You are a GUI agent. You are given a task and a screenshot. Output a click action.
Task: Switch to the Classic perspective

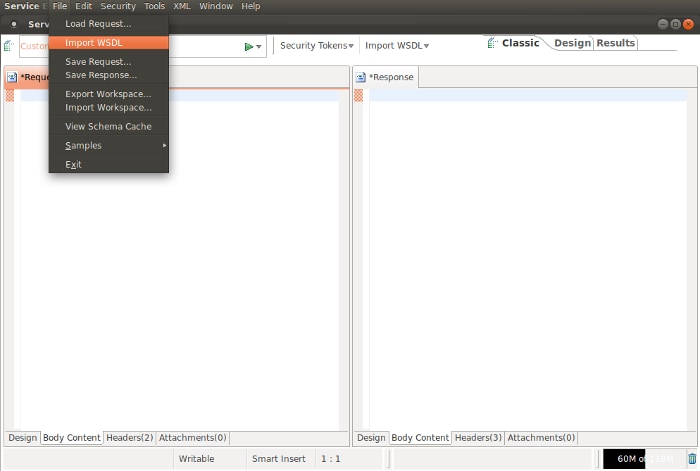pos(521,43)
